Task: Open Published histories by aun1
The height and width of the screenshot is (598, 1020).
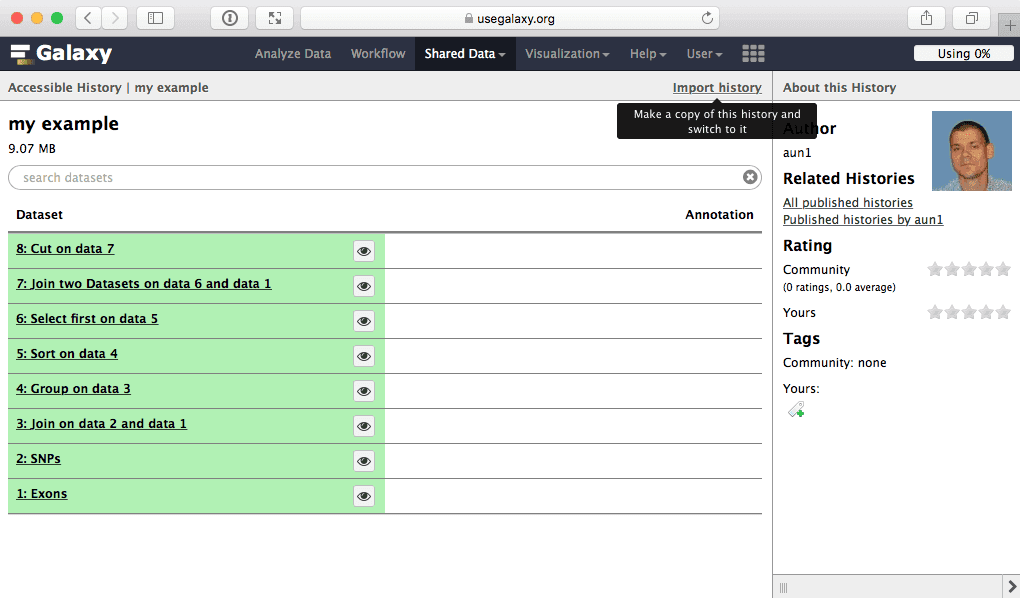Action: (862, 220)
